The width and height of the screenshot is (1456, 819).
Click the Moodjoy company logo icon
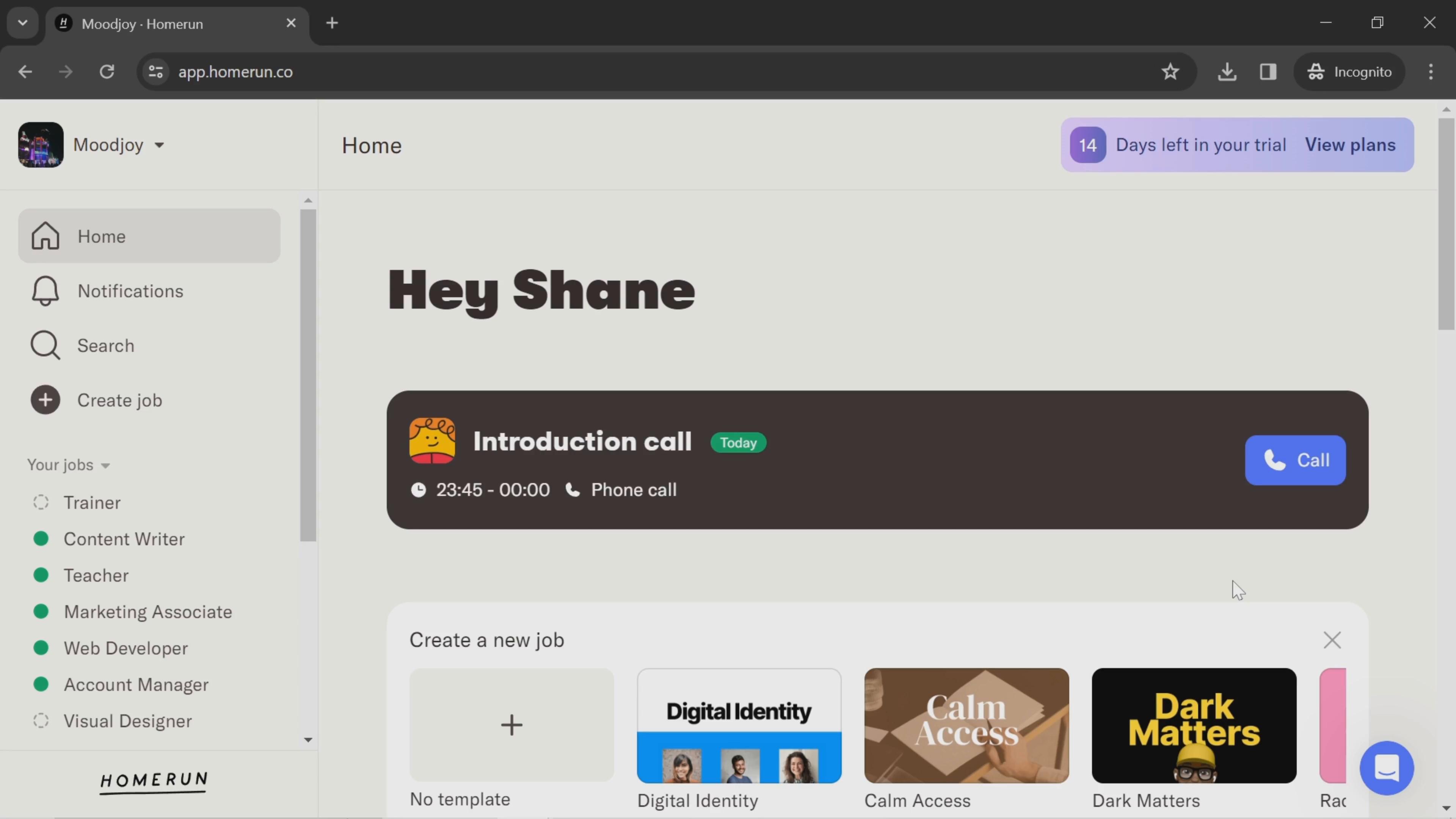point(40,144)
